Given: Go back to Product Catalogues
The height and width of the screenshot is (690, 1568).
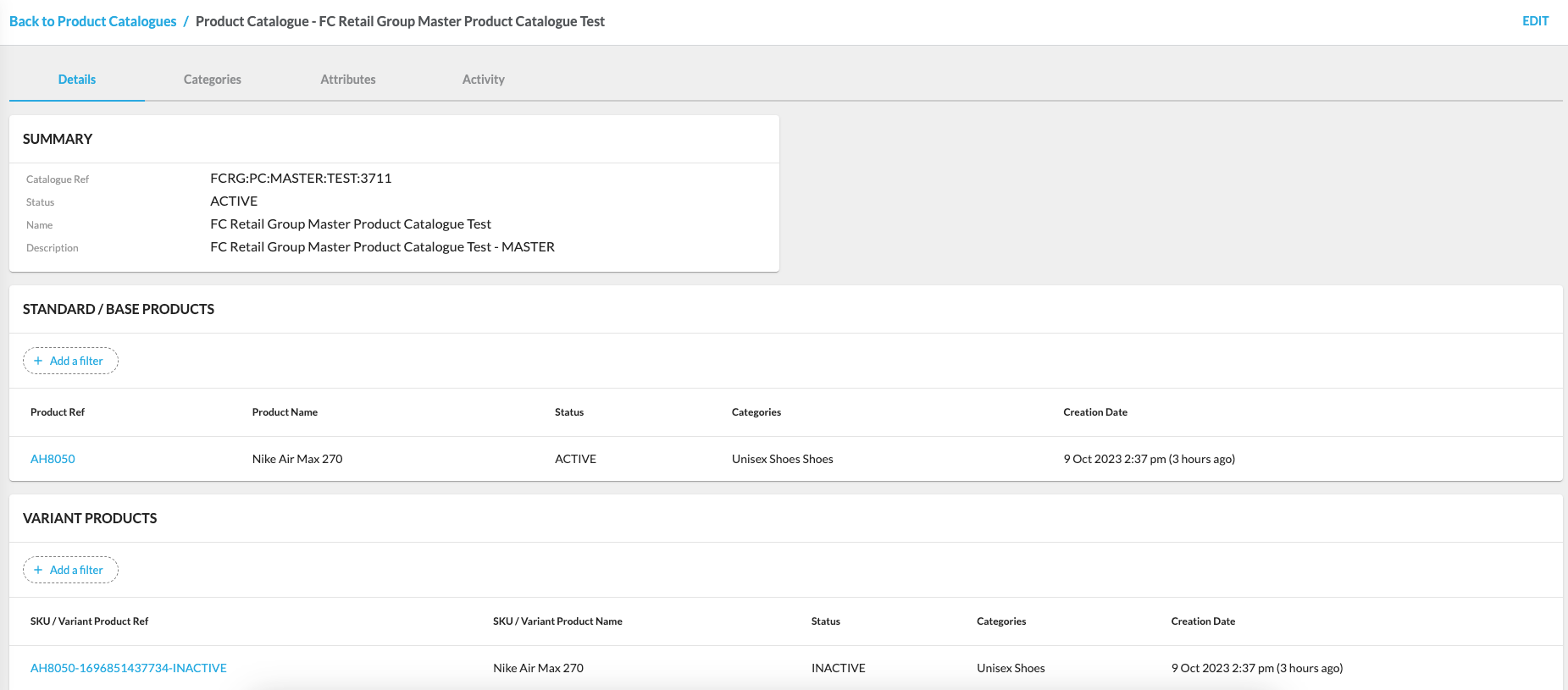Looking at the screenshot, I should click(x=93, y=21).
